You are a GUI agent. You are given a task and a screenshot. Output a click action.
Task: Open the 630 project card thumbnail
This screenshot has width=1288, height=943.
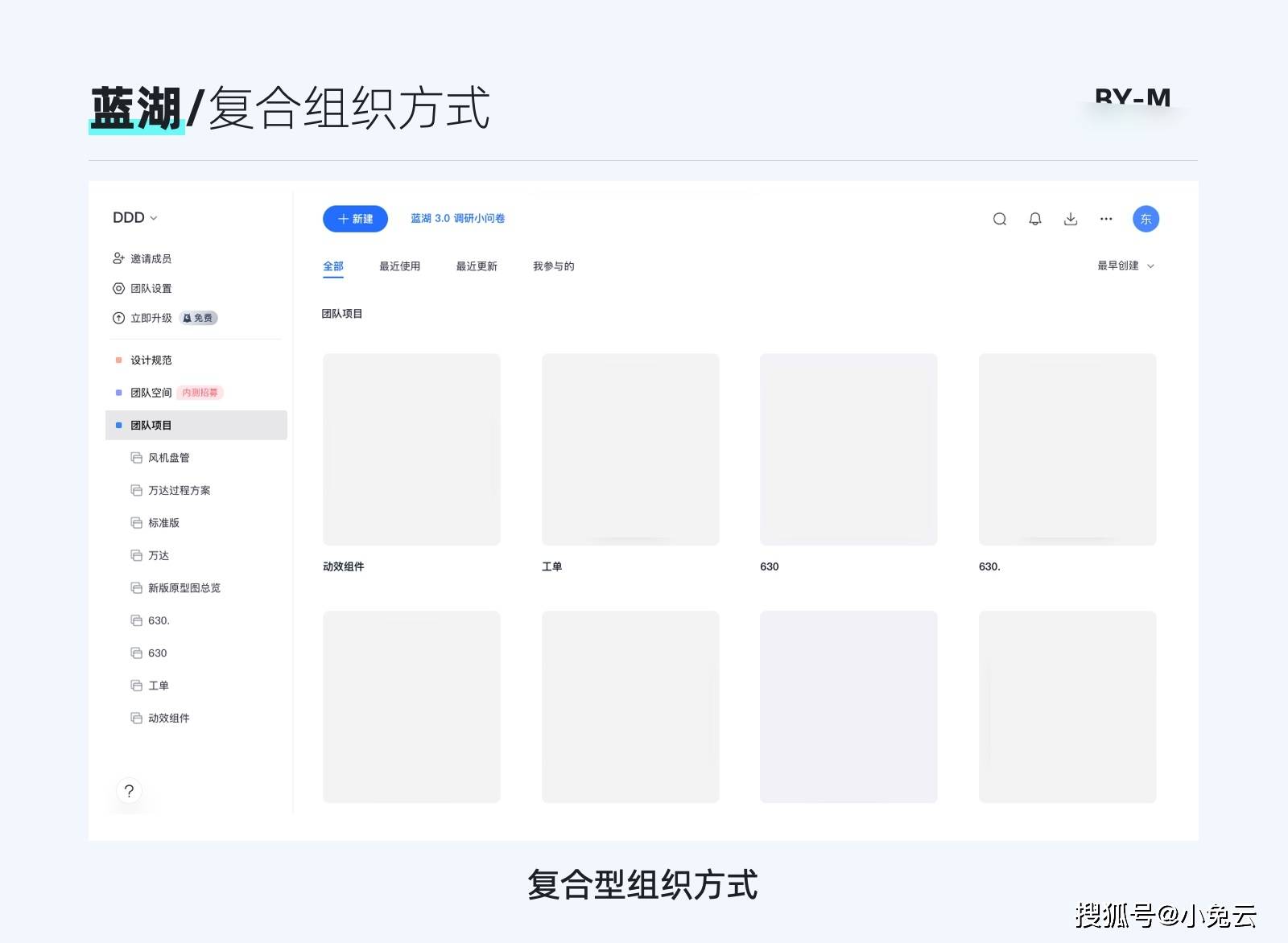[848, 450]
